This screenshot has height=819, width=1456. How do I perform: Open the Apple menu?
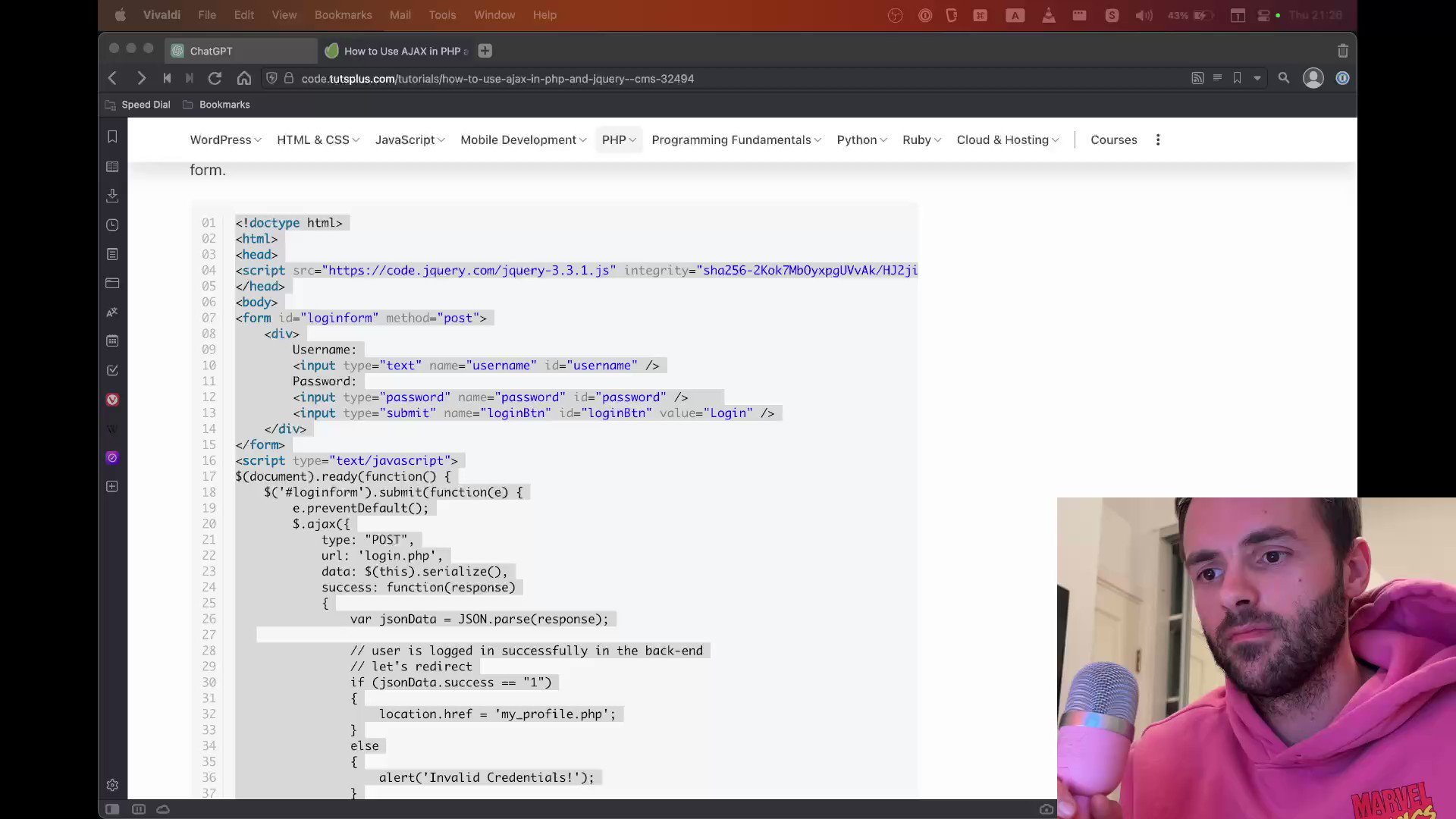pyautogui.click(x=120, y=14)
